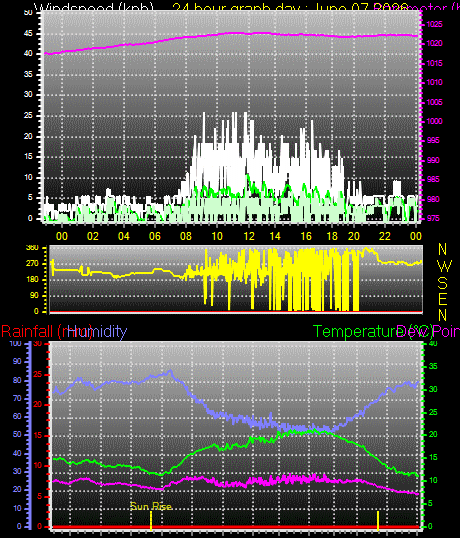Click the white 15 windspeed axis label
The image size is (460, 538).
tap(28, 156)
